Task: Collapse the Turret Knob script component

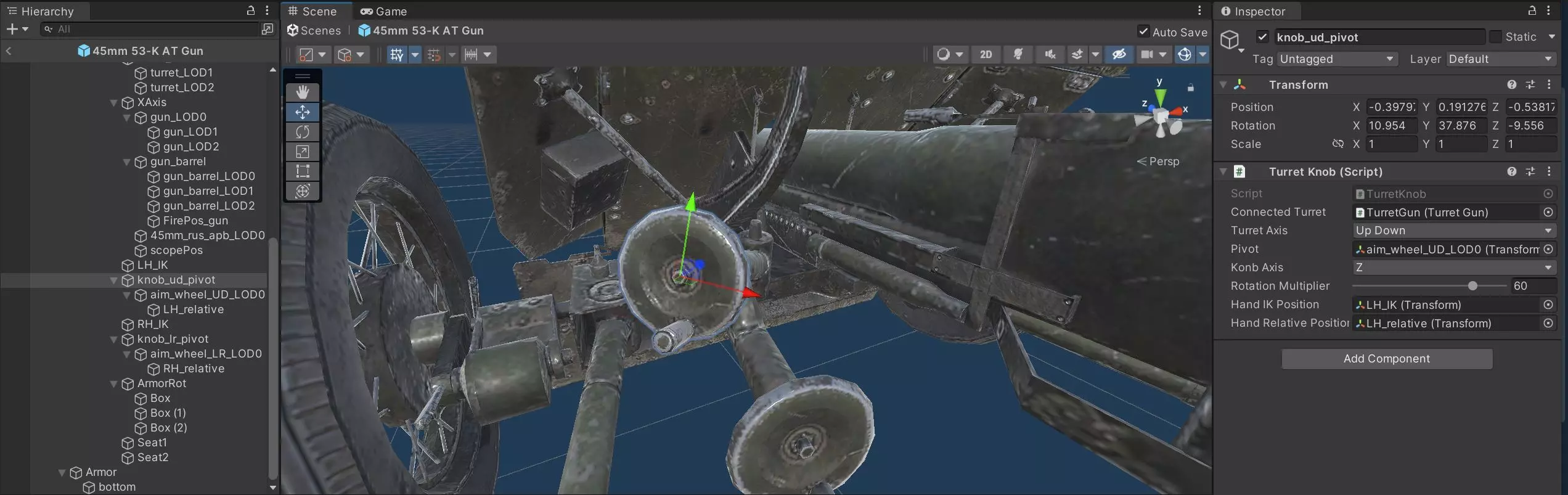Action: (1223, 171)
